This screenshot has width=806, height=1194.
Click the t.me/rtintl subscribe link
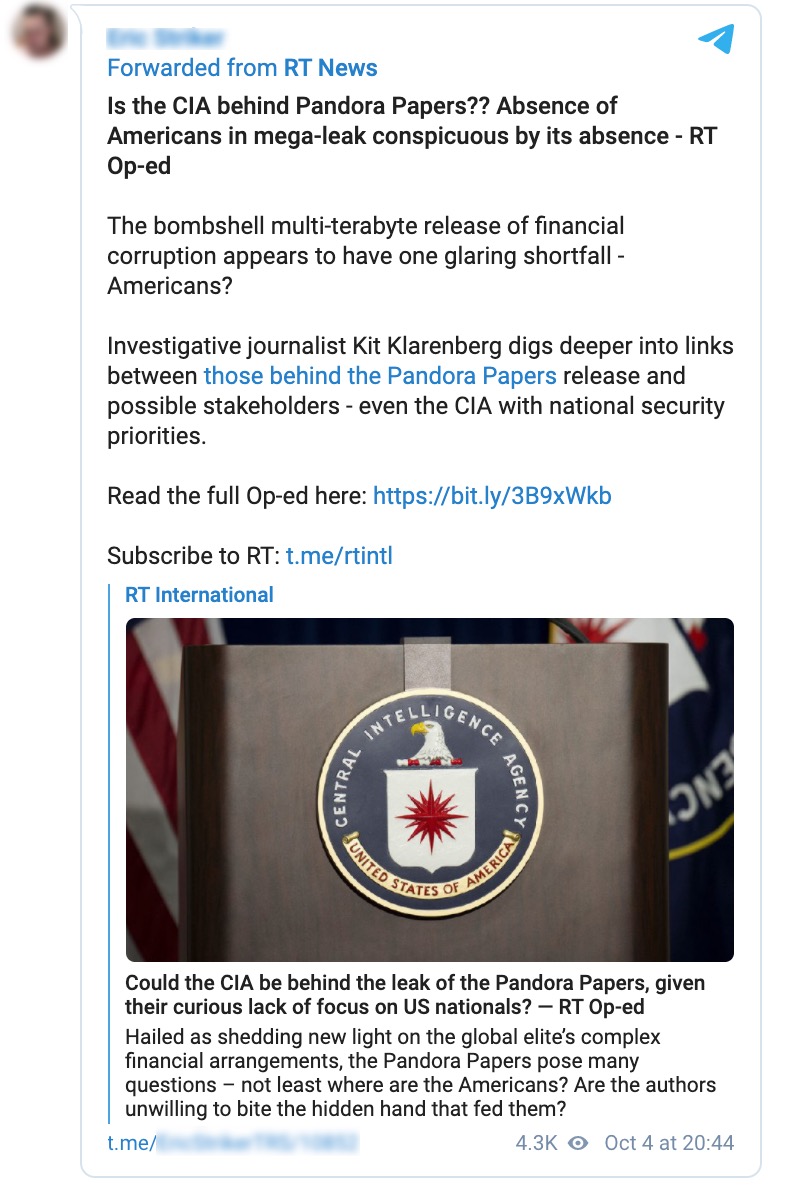(339, 556)
